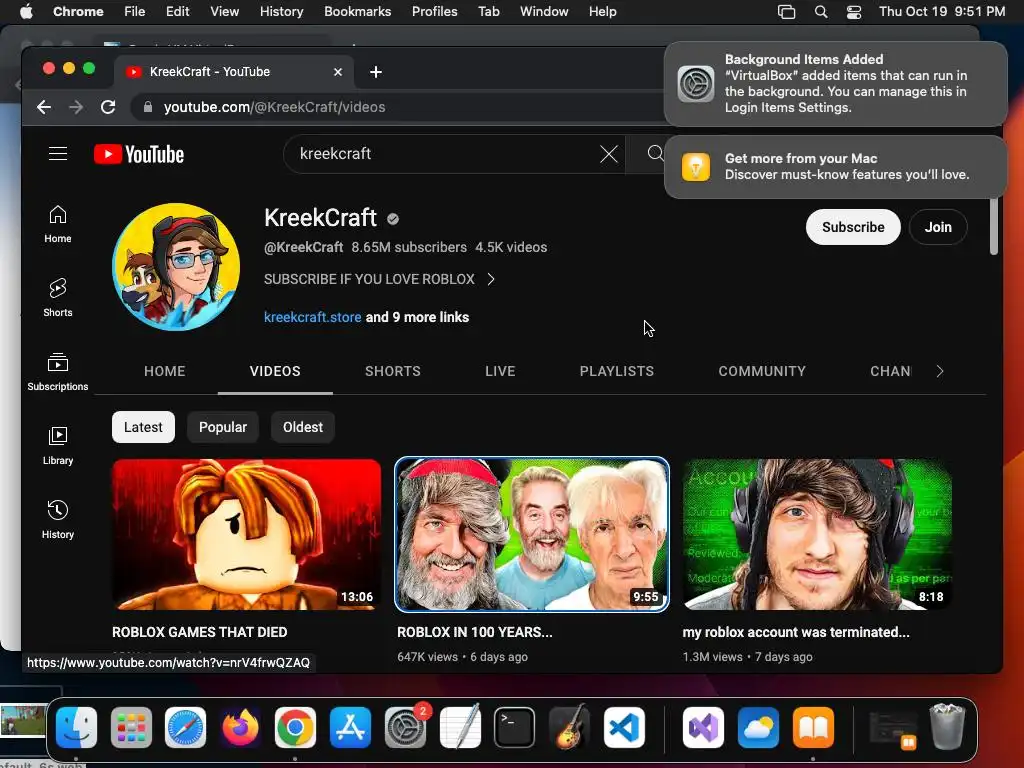This screenshot has width=1024, height=768.
Task: Click the Chrome address bar
Action: coord(398,107)
